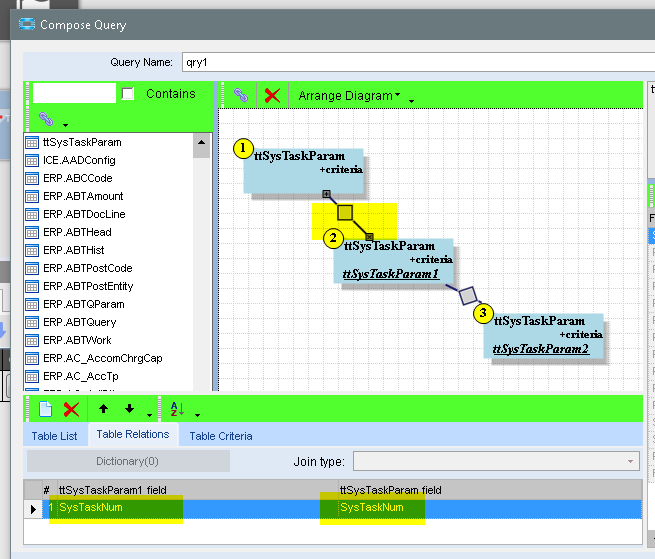The height and width of the screenshot is (559, 655).
Task: Select ICE.AADConfig in the table list
Action: point(79,160)
